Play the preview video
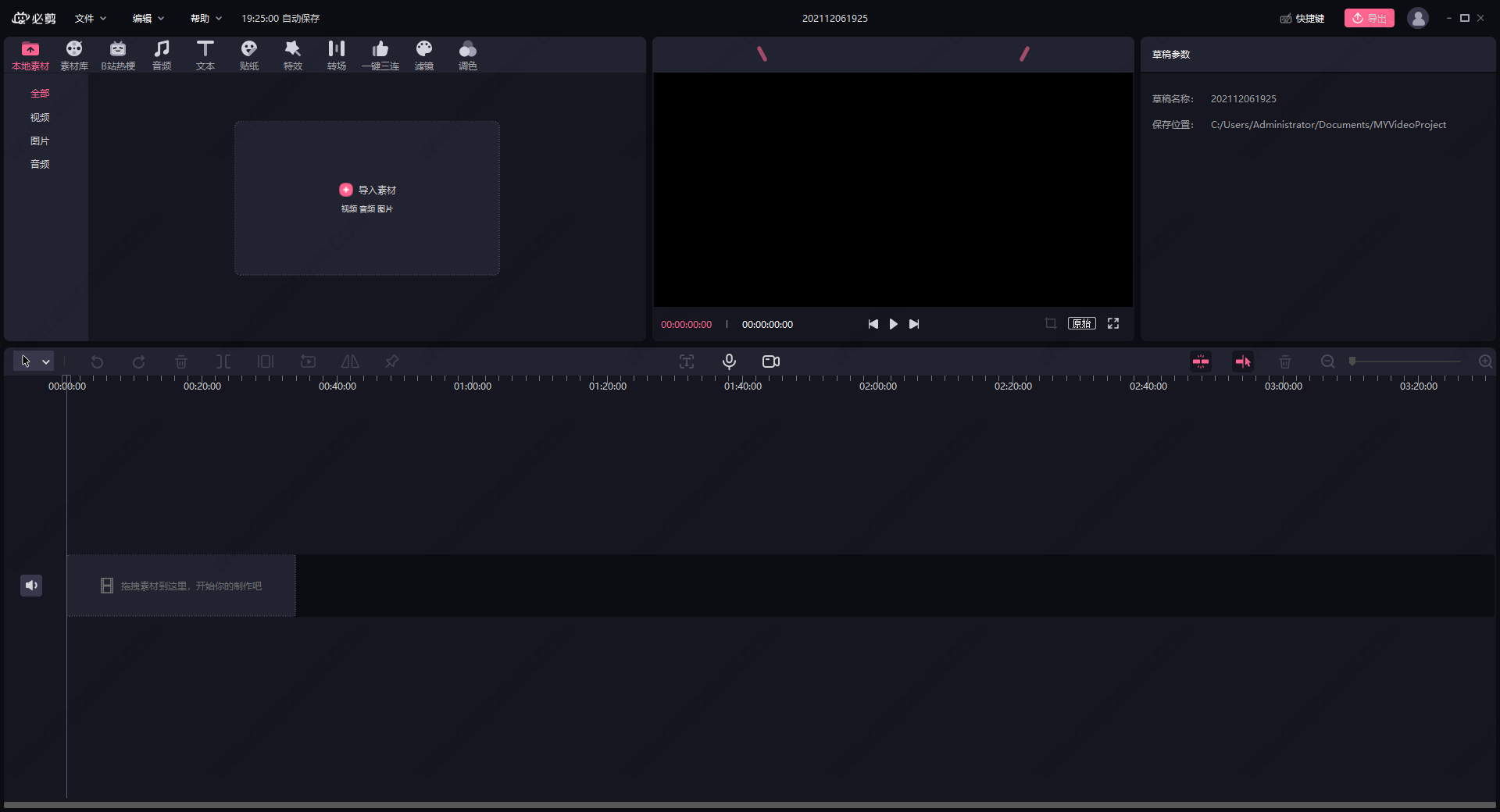This screenshot has width=1500, height=812. tap(893, 324)
